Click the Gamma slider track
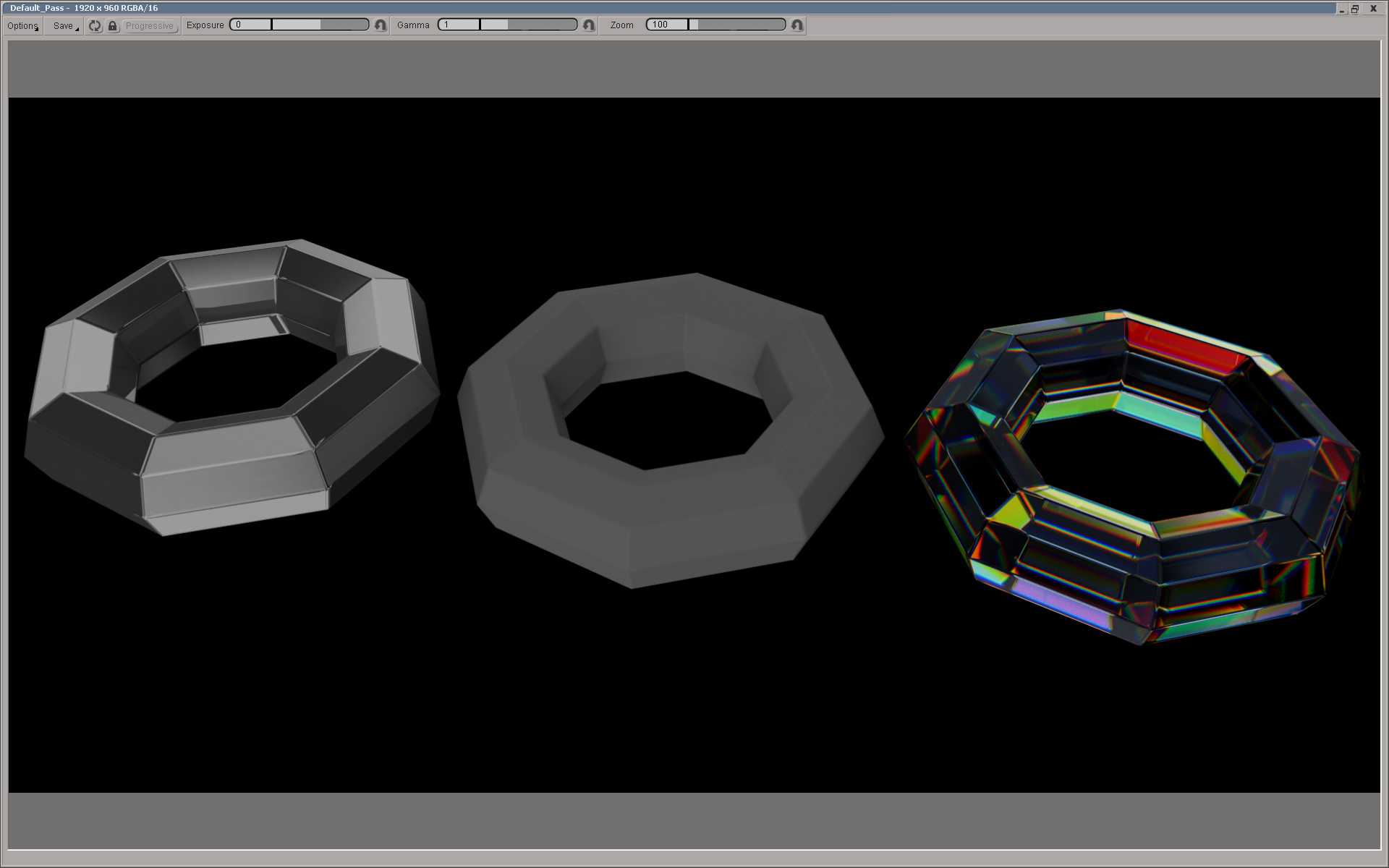1389x868 pixels. [x=528, y=25]
